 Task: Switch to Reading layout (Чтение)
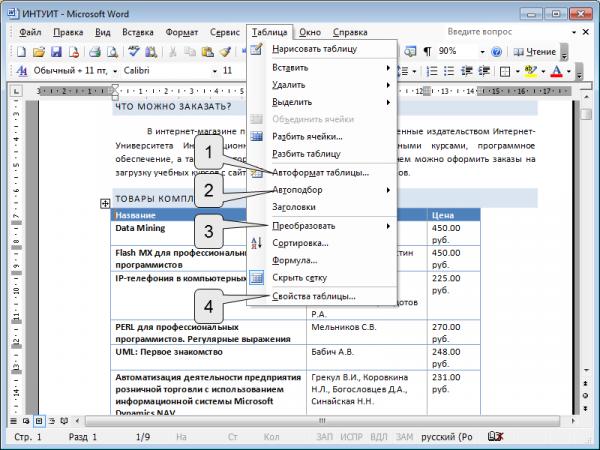pyautogui.click(x=534, y=52)
